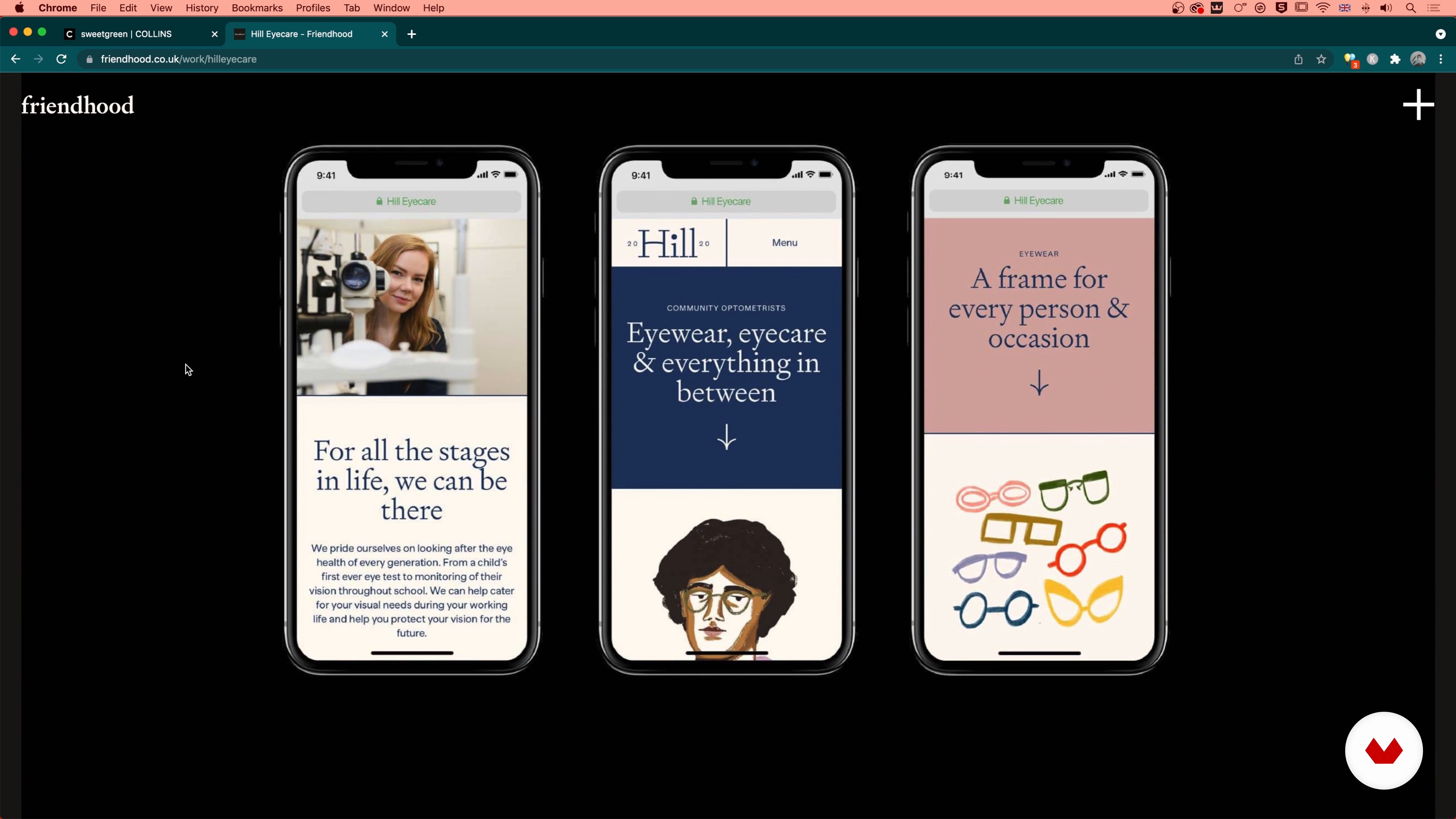Go back to the previous page
The width and height of the screenshot is (1456, 819).
pos(15,59)
